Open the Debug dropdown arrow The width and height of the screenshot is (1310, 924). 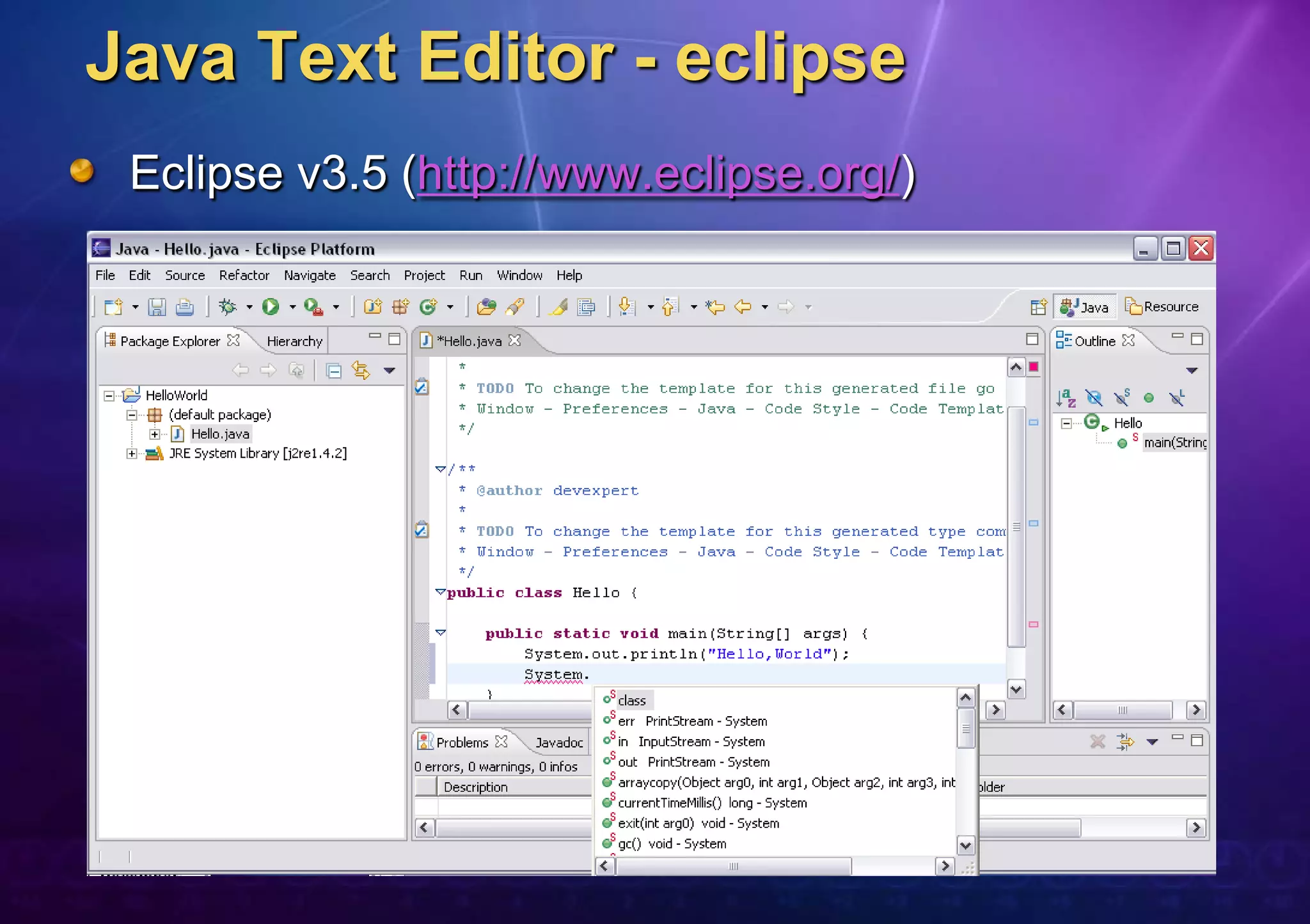tap(249, 308)
